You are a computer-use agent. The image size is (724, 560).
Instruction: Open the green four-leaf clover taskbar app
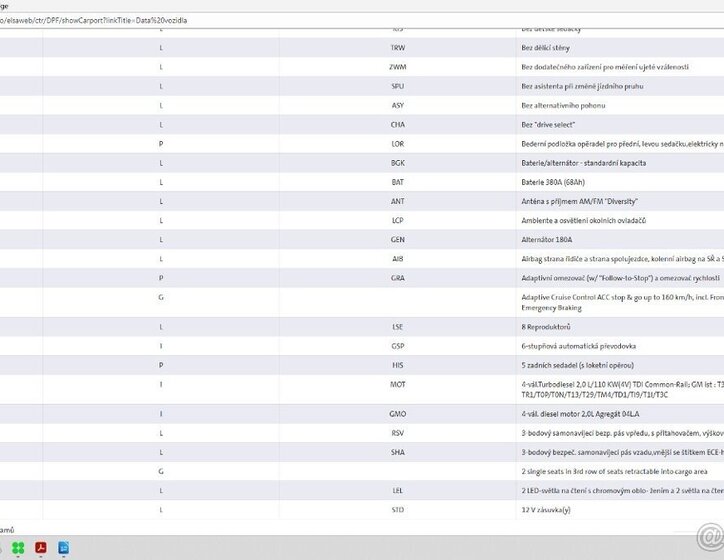tap(18, 547)
